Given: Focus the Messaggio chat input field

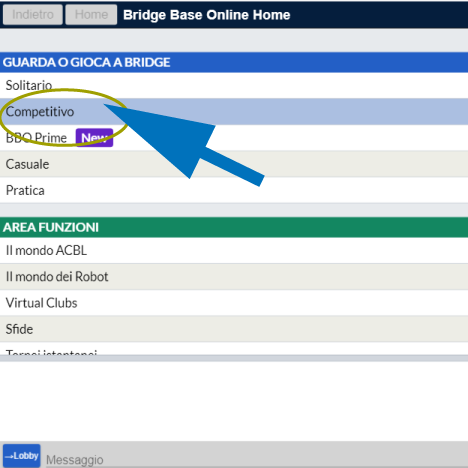Looking at the screenshot, I should [x=257, y=460].
